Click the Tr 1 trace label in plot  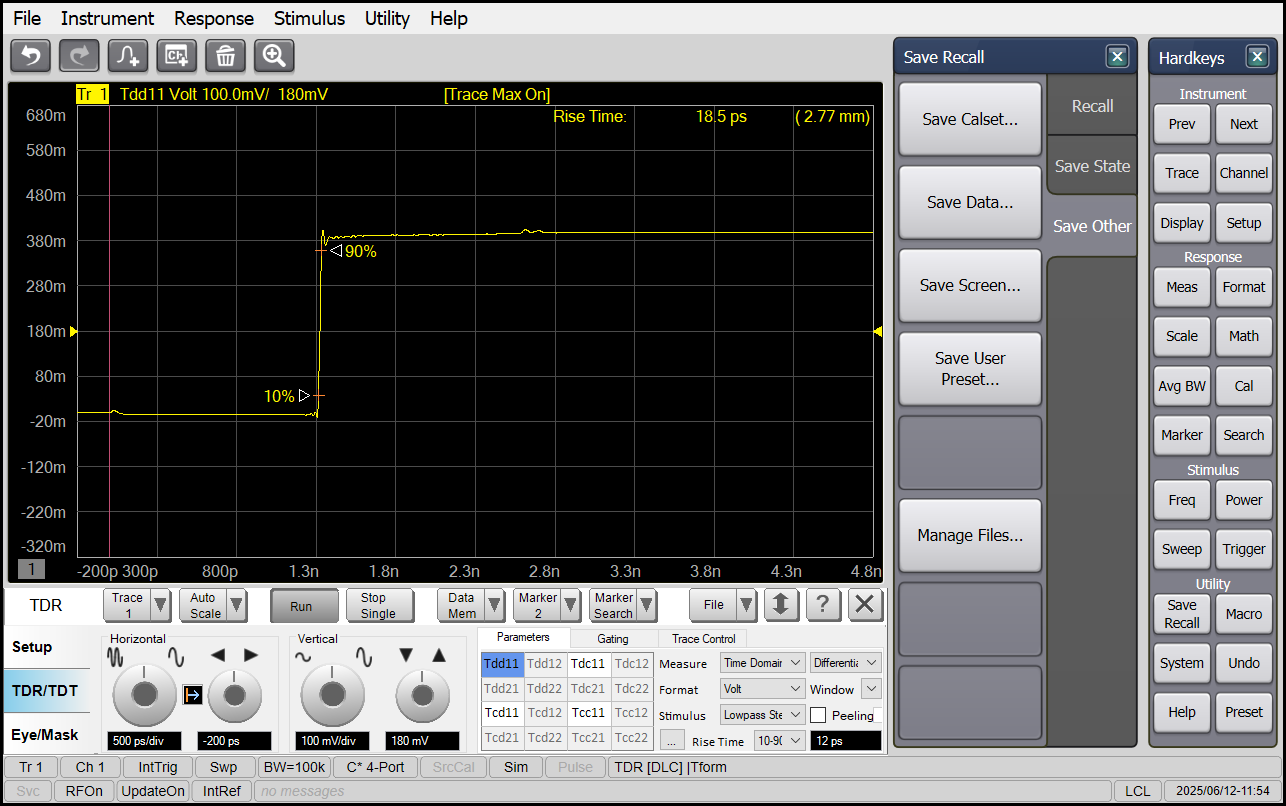coord(92,94)
